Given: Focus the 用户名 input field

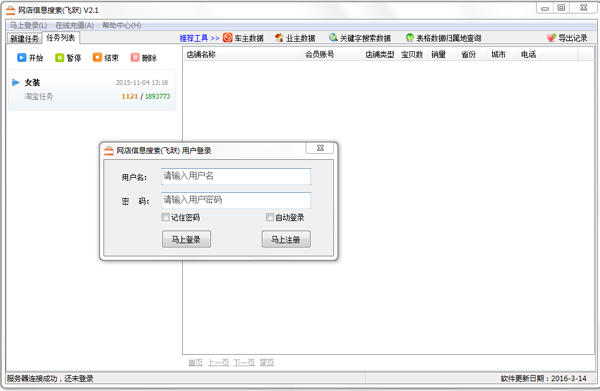Looking at the screenshot, I should 236,176.
